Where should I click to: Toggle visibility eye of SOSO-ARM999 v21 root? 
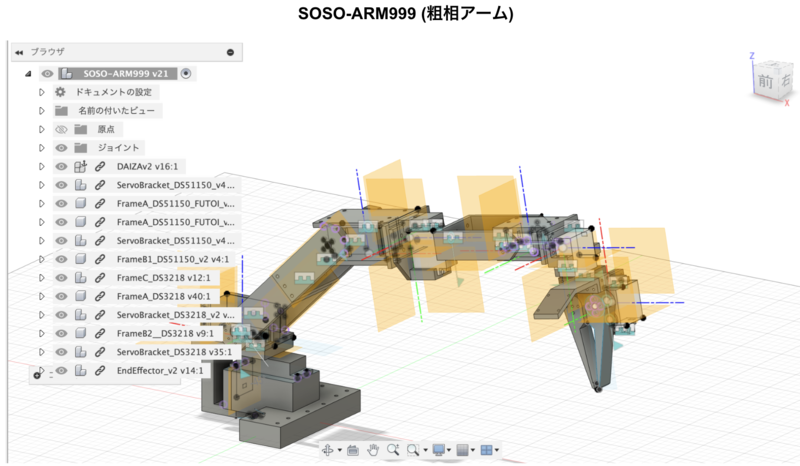(47, 73)
